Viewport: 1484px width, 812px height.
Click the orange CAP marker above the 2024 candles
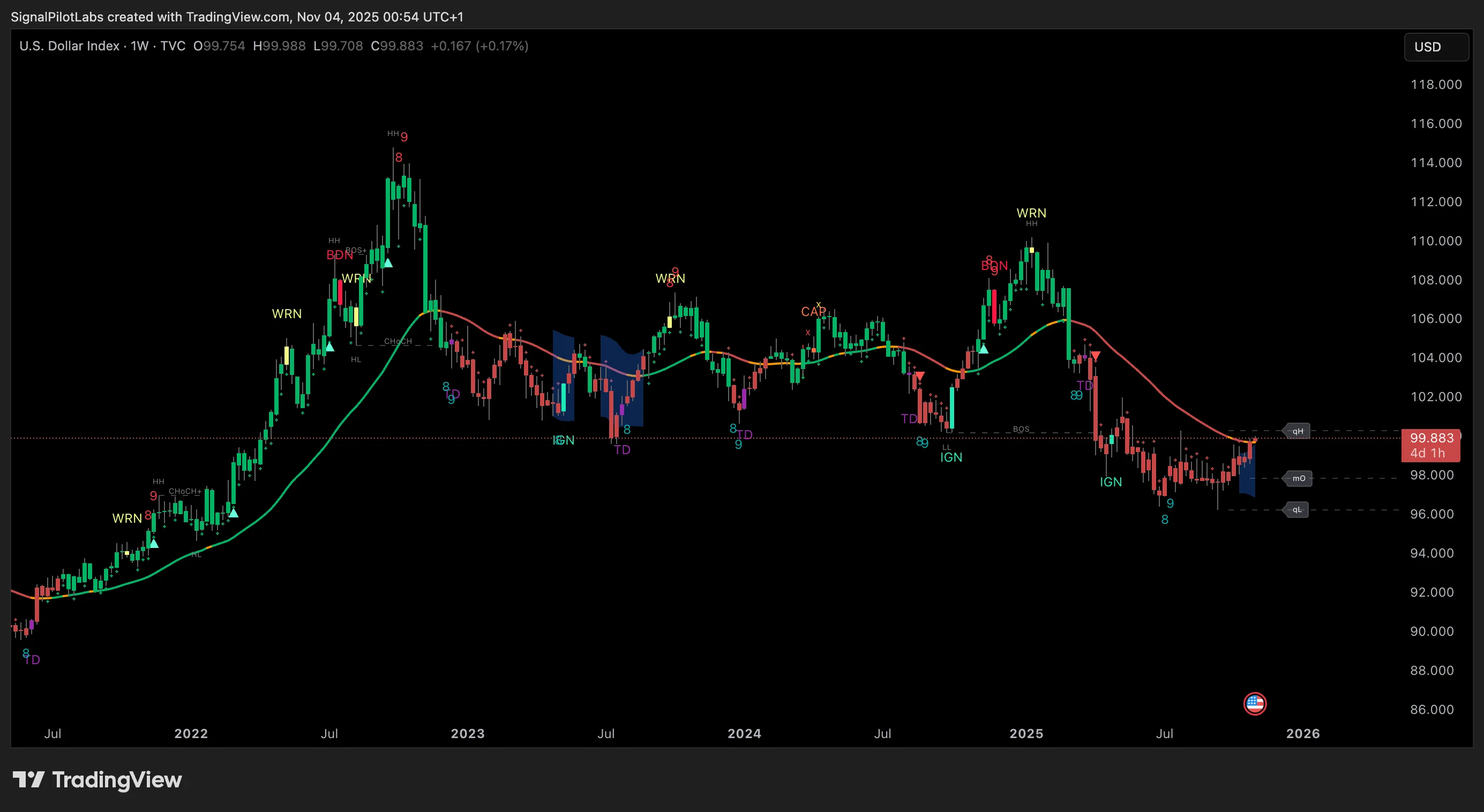tap(814, 311)
